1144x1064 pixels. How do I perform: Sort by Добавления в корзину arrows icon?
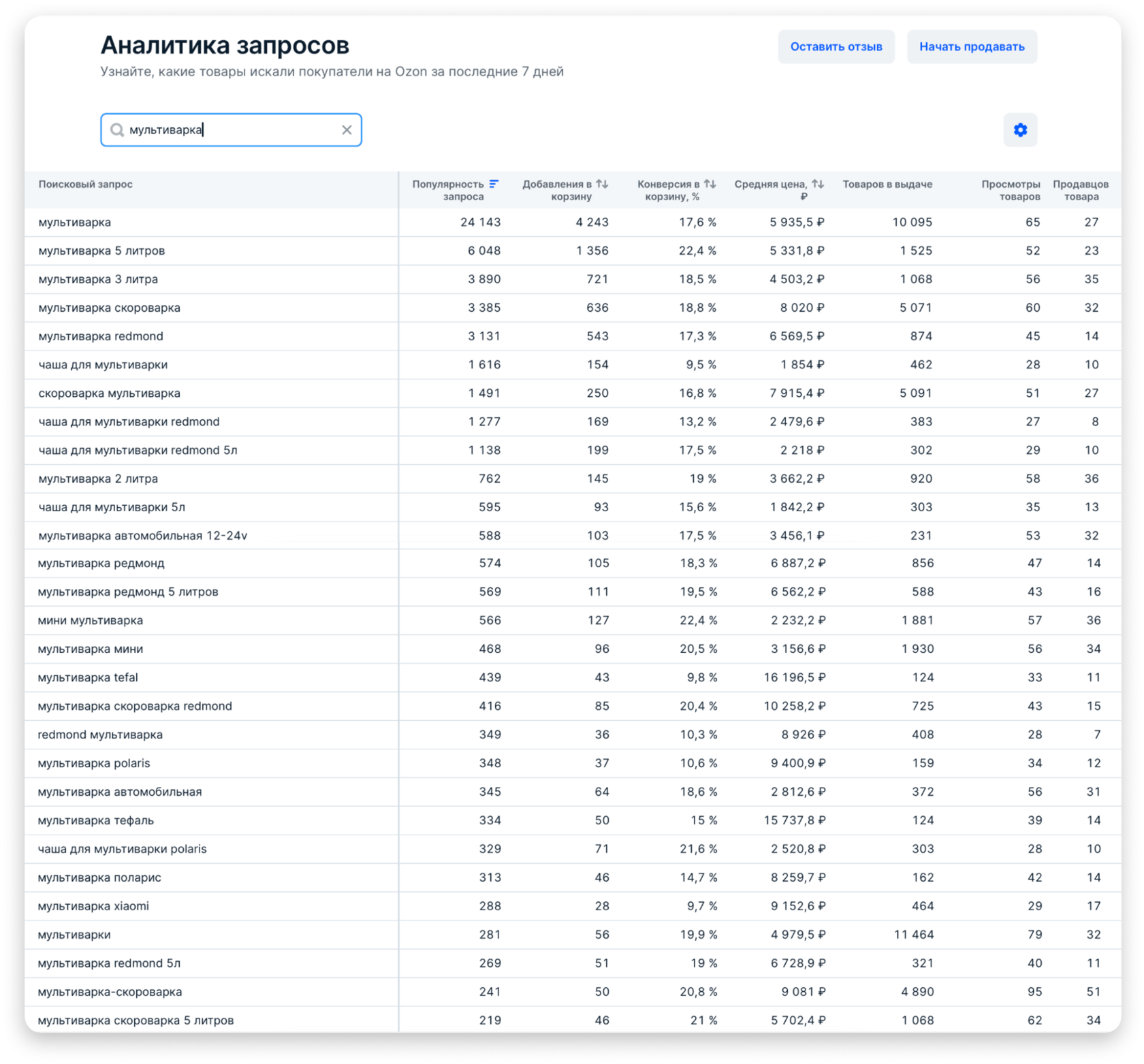tap(602, 184)
